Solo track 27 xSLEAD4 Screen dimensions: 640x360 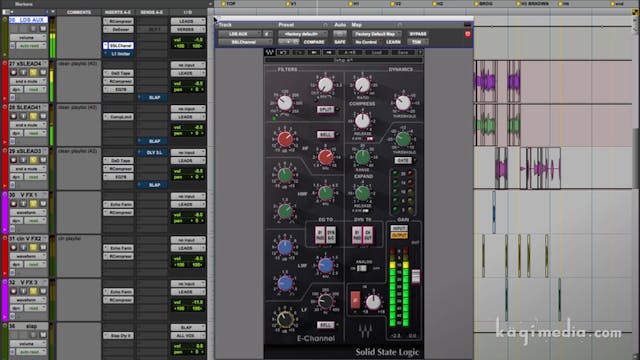[x=33, y=72]
